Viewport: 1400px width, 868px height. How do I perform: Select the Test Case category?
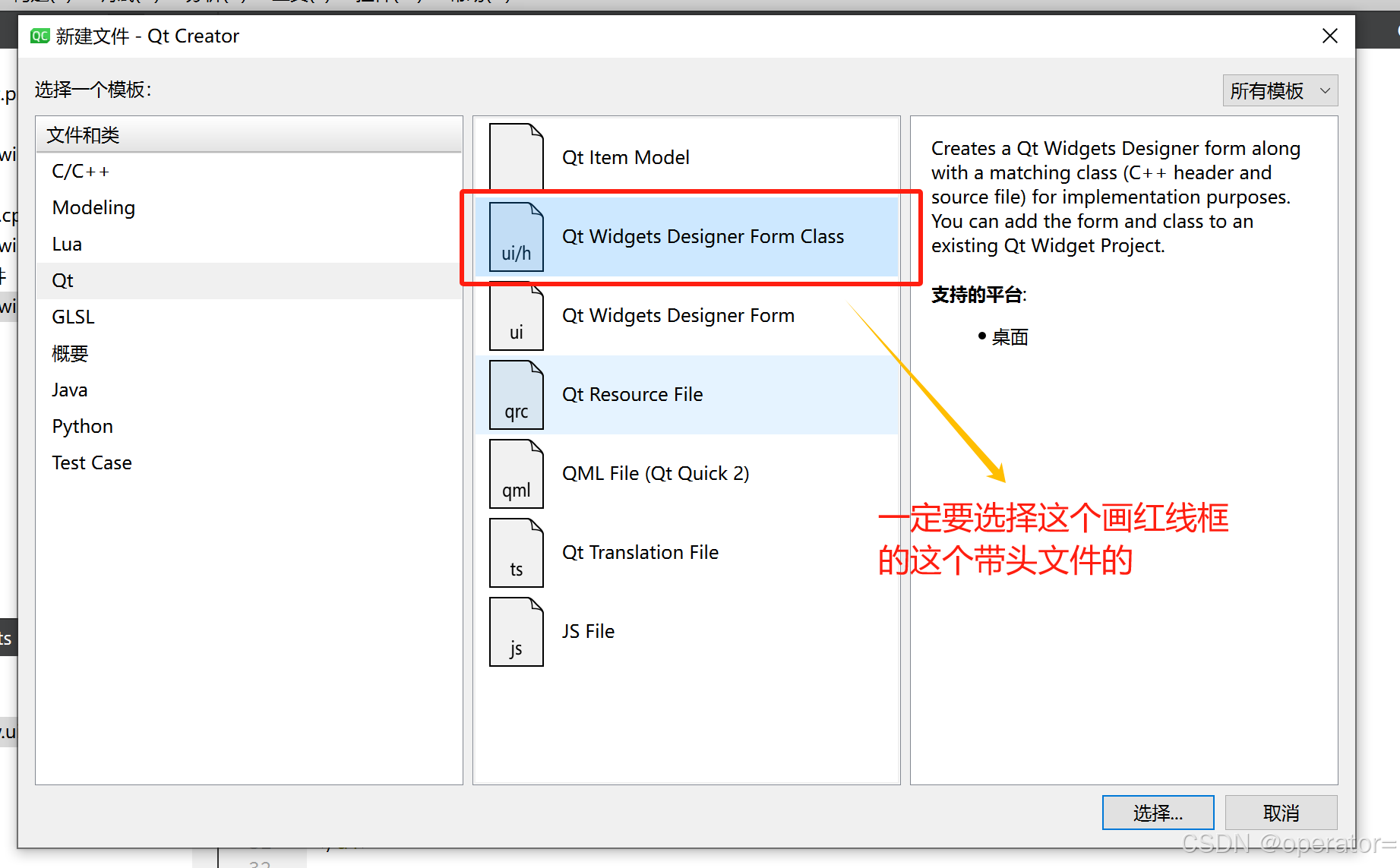click(x=249, y=463)
